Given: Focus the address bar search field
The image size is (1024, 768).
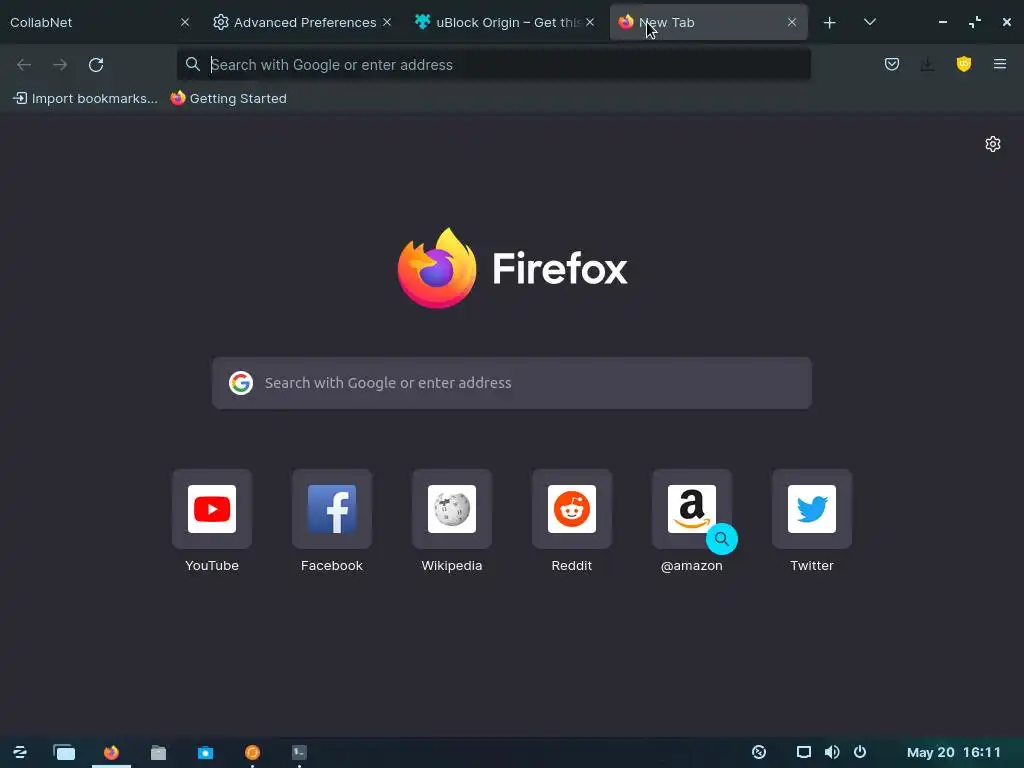Looking at the screenshot, I should coord(494,65).
